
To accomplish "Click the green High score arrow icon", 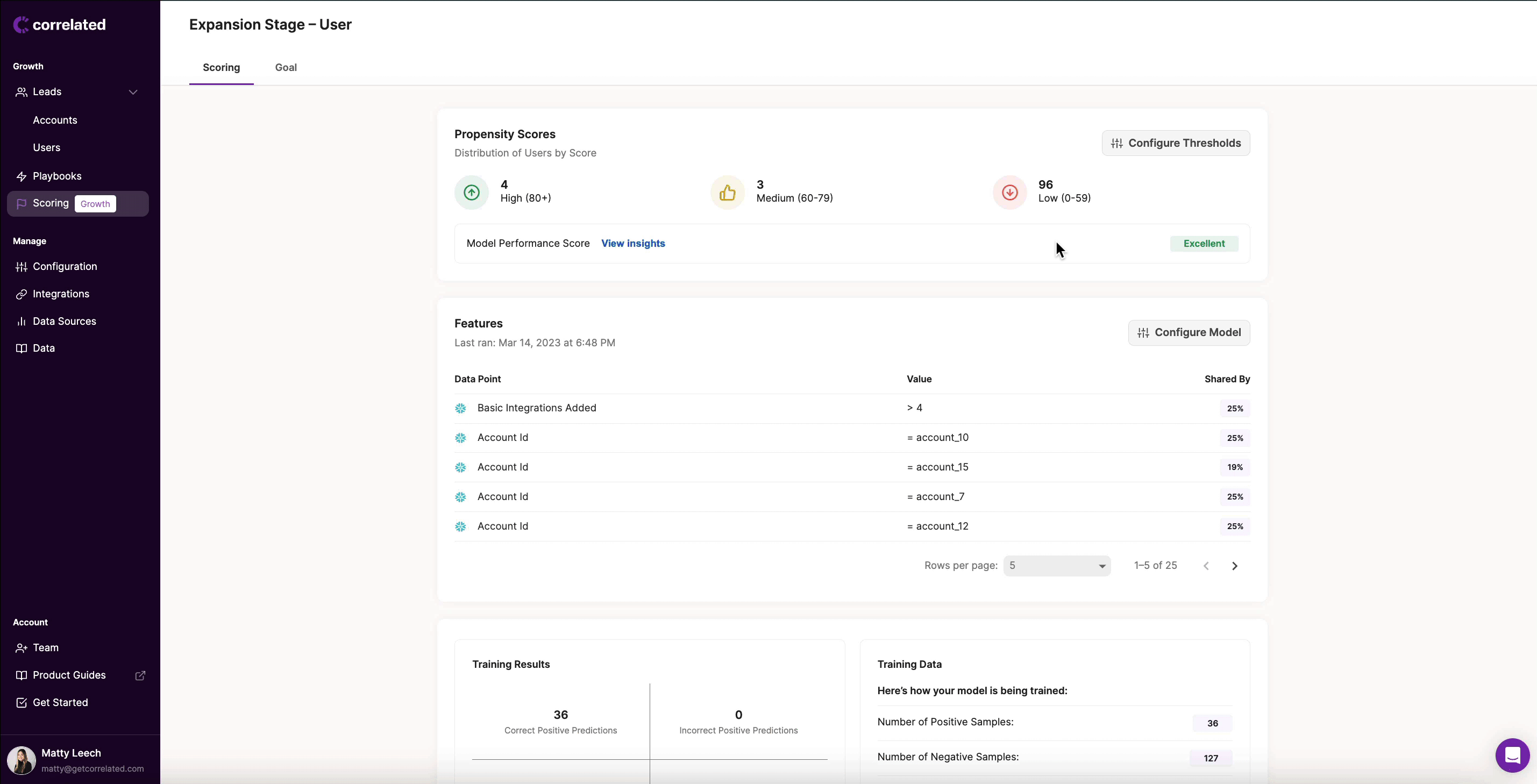I will click(471, 192).
